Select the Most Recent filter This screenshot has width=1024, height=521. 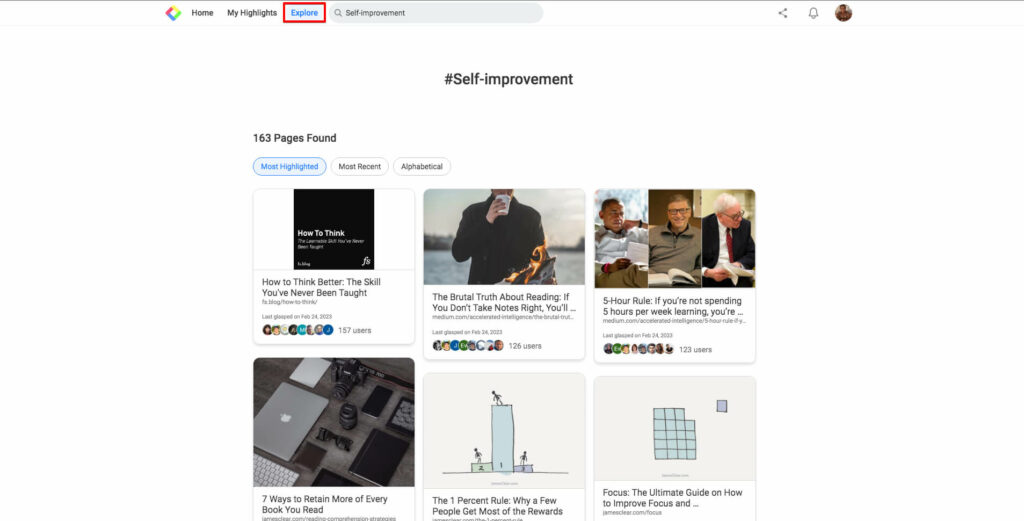(x=359, y=166)
